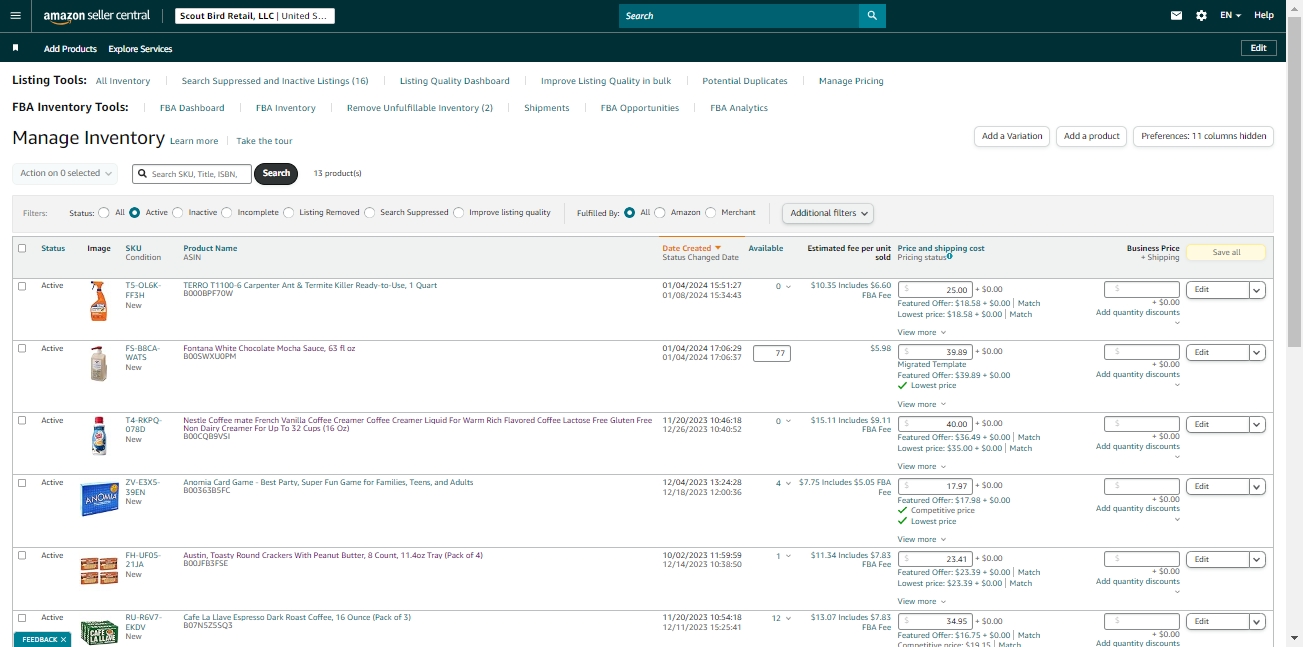Expand Additional filters dropdown
This screenshot has width=1303, height=647.
828,213
